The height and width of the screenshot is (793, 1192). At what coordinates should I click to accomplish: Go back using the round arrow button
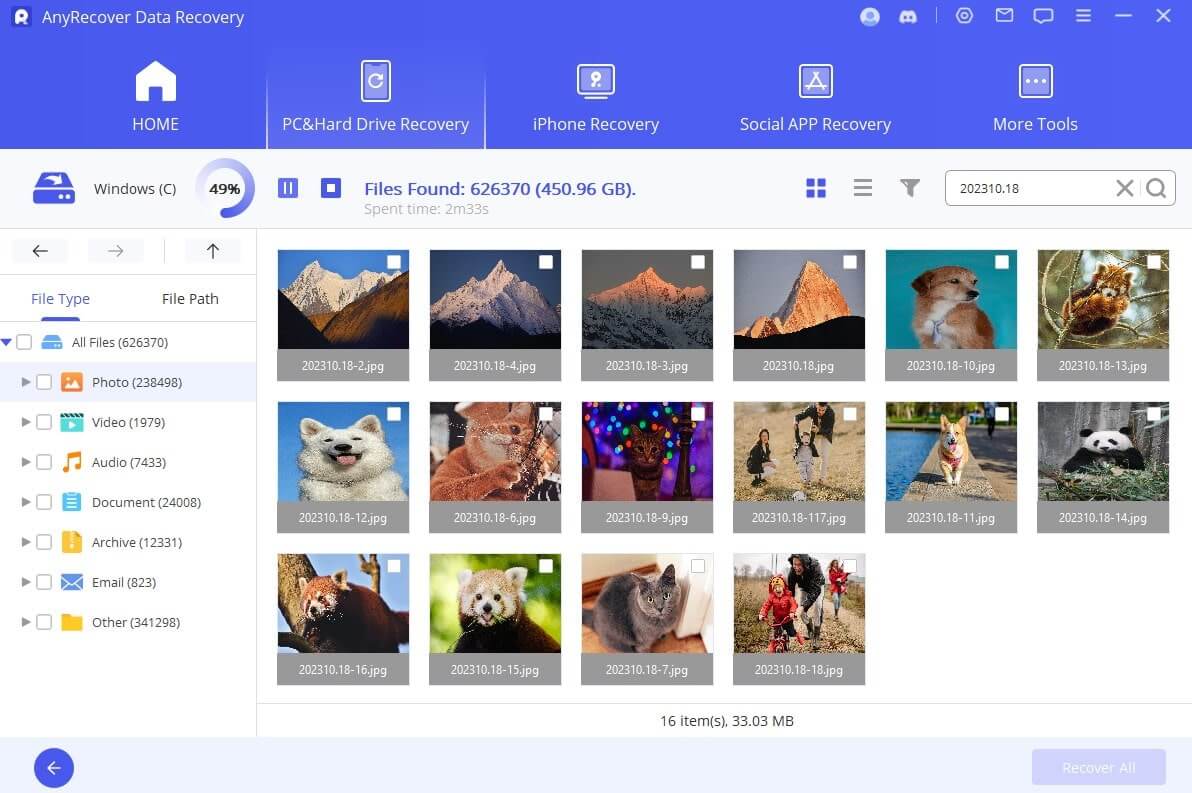click(54, 767)
